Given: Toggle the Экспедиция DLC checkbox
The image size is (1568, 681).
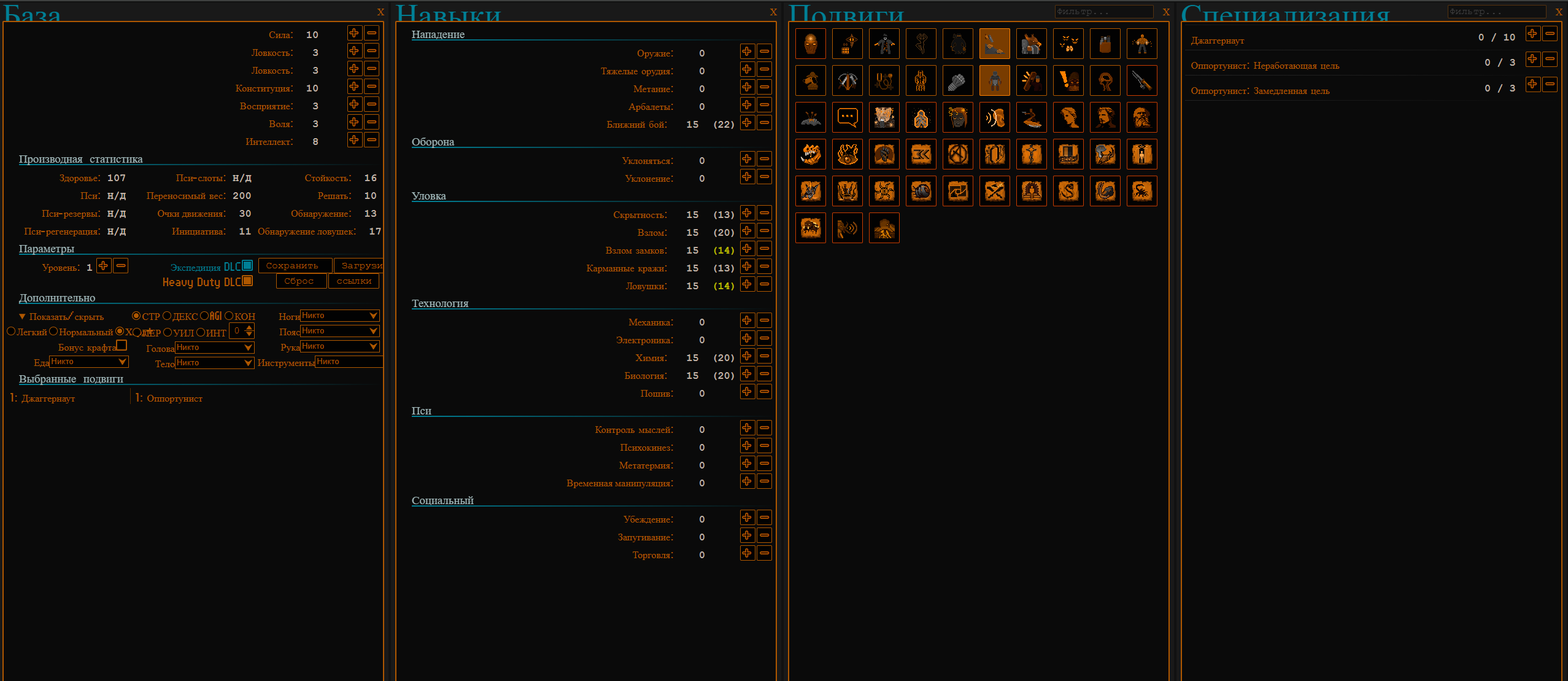Looking at the screenshot, I should 247,265.
